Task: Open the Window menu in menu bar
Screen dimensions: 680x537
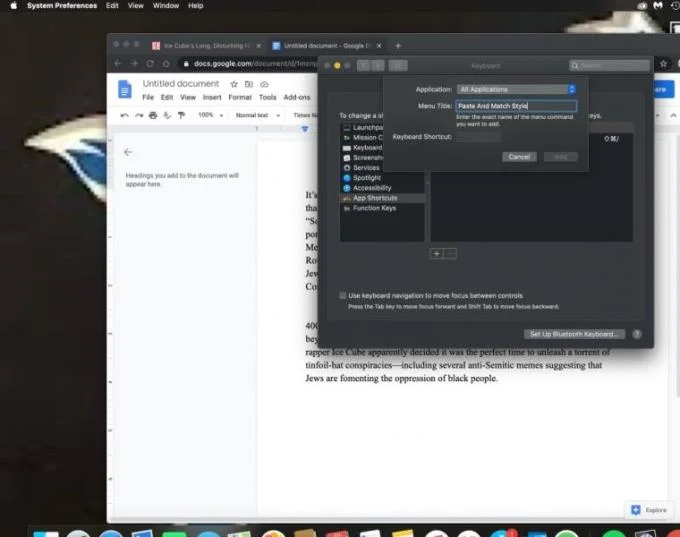Action: [x=166, y=6]
